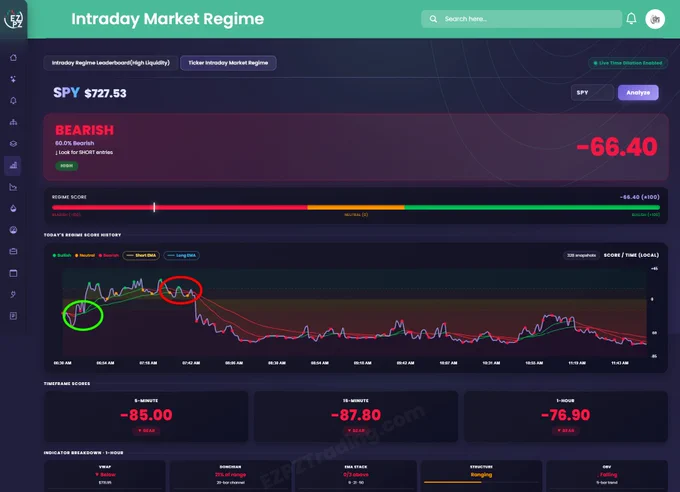Open notifications bell in the top header
This screenshot has width=680, height=492.
631,19
